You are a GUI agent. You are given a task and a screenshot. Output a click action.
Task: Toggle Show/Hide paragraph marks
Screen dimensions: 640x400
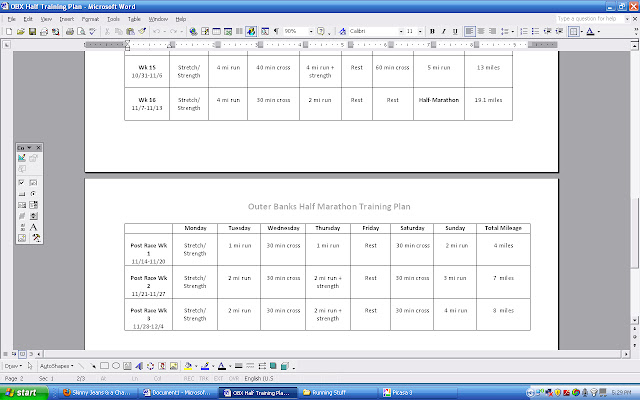[x=276, y=31]
